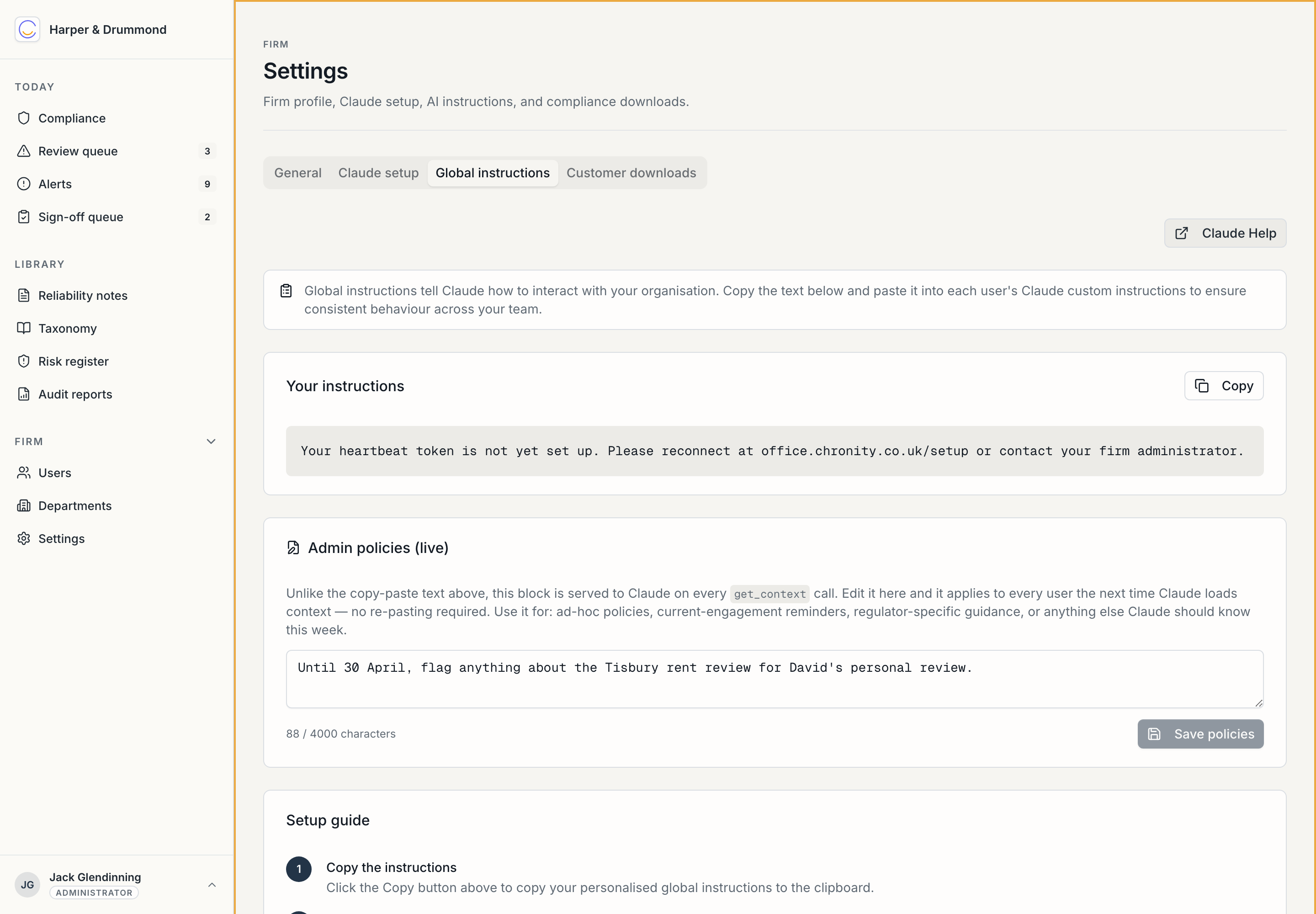The height and width of the screenshot is (914, 1316).
Task: Click the admin policies text area
Action: (x=774, y=679)
